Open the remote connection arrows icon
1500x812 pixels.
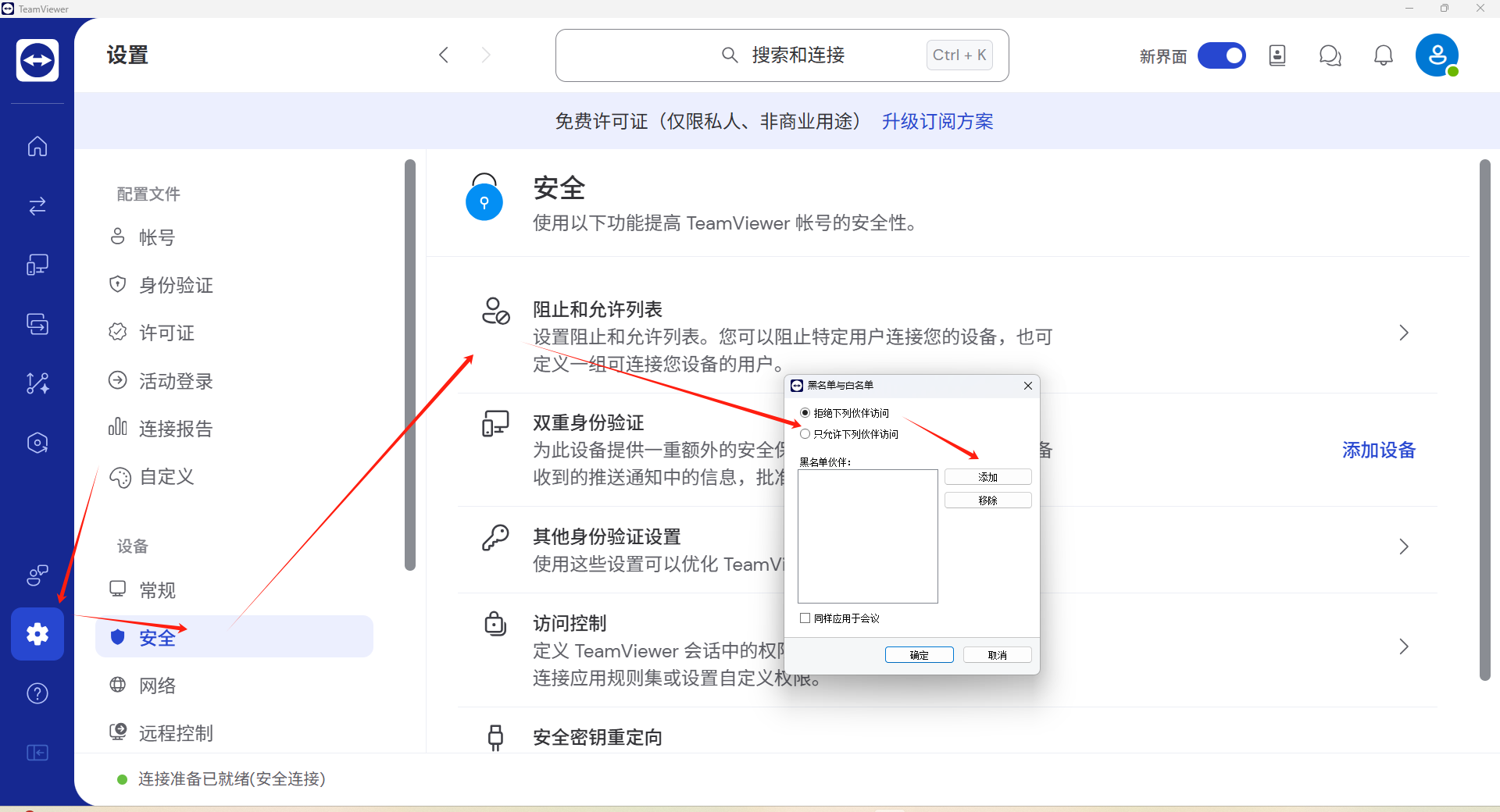pyautogui.click(x=37, y=206)
